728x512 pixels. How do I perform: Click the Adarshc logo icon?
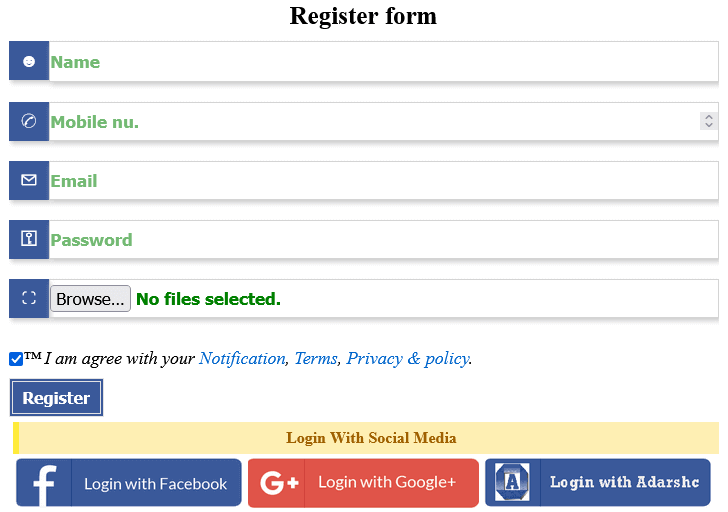coord(513,482)
